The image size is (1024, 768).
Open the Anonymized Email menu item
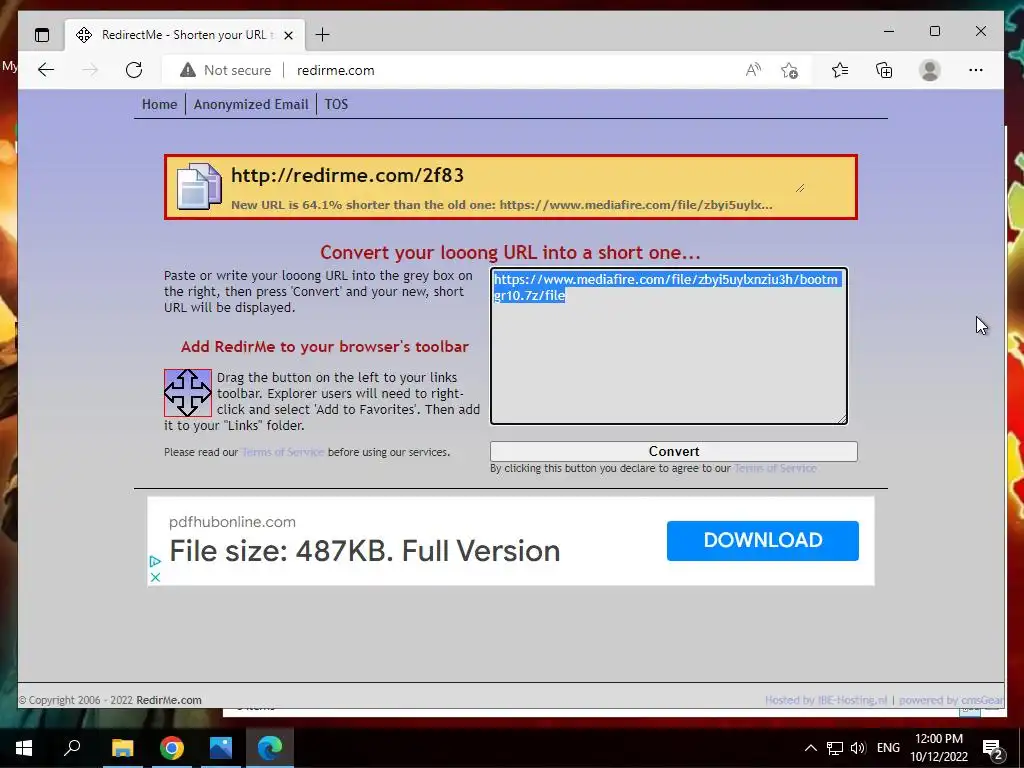pyautogui.click(x=251, y=104)
